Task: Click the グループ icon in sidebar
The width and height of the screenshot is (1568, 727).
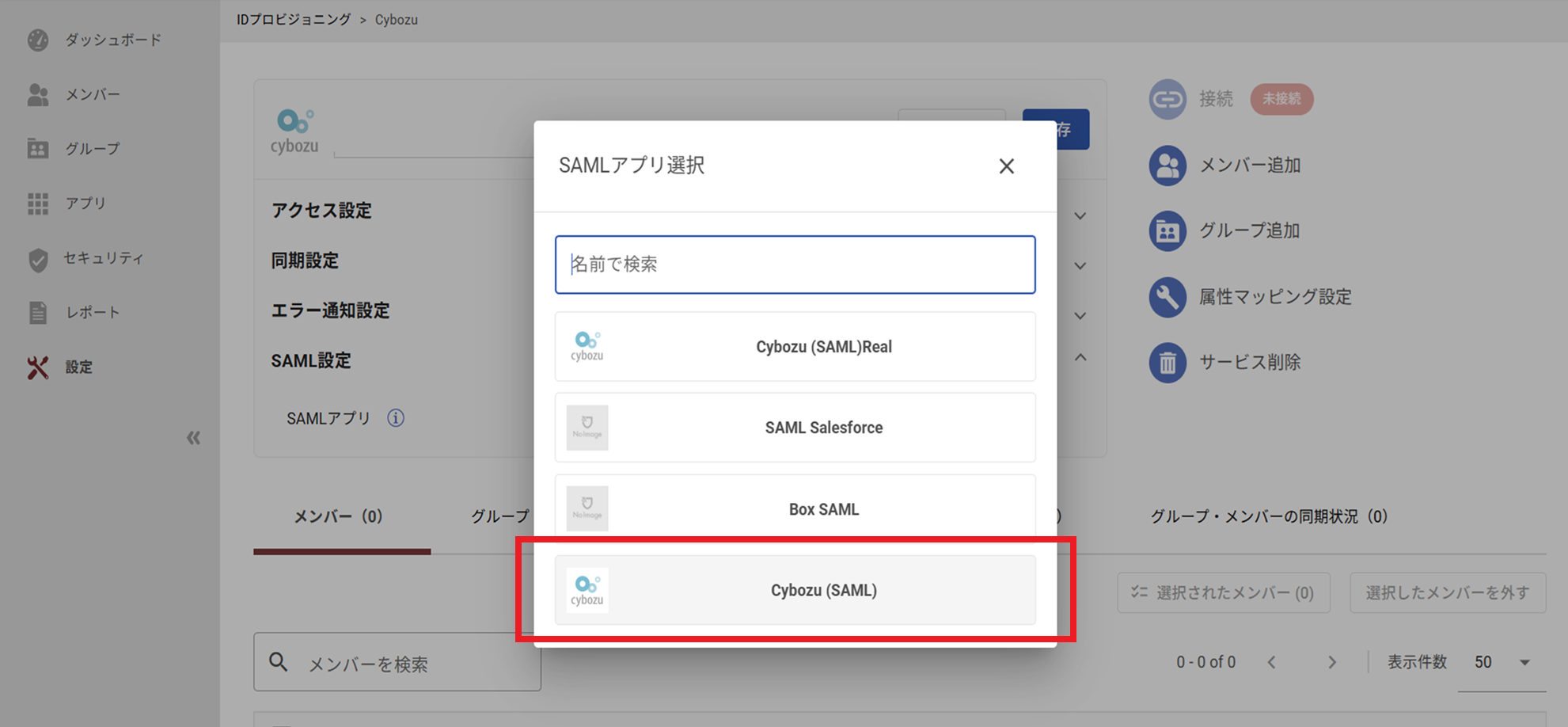Action: (38, 149)
